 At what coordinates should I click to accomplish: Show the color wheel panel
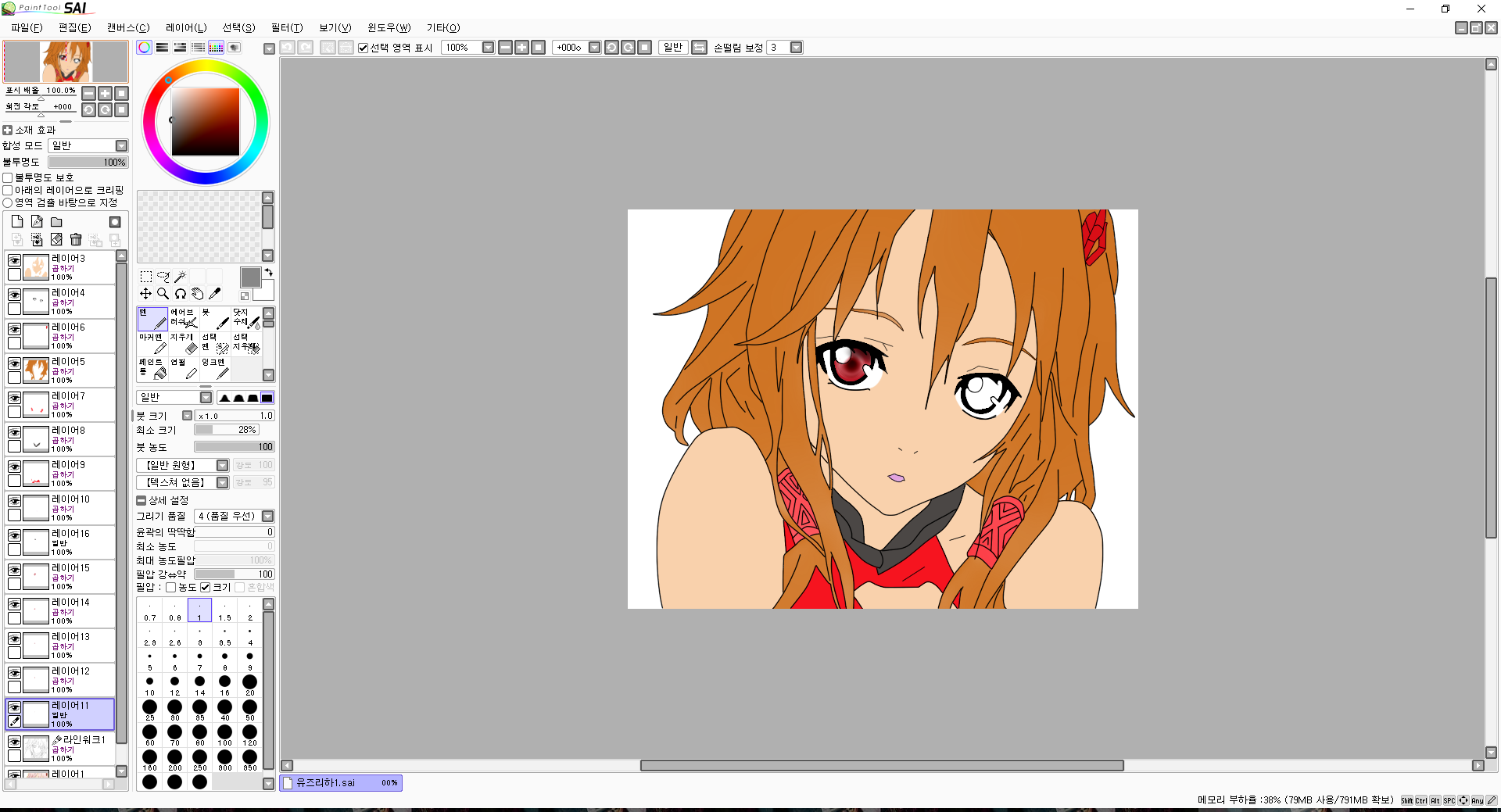coord(145,48)
